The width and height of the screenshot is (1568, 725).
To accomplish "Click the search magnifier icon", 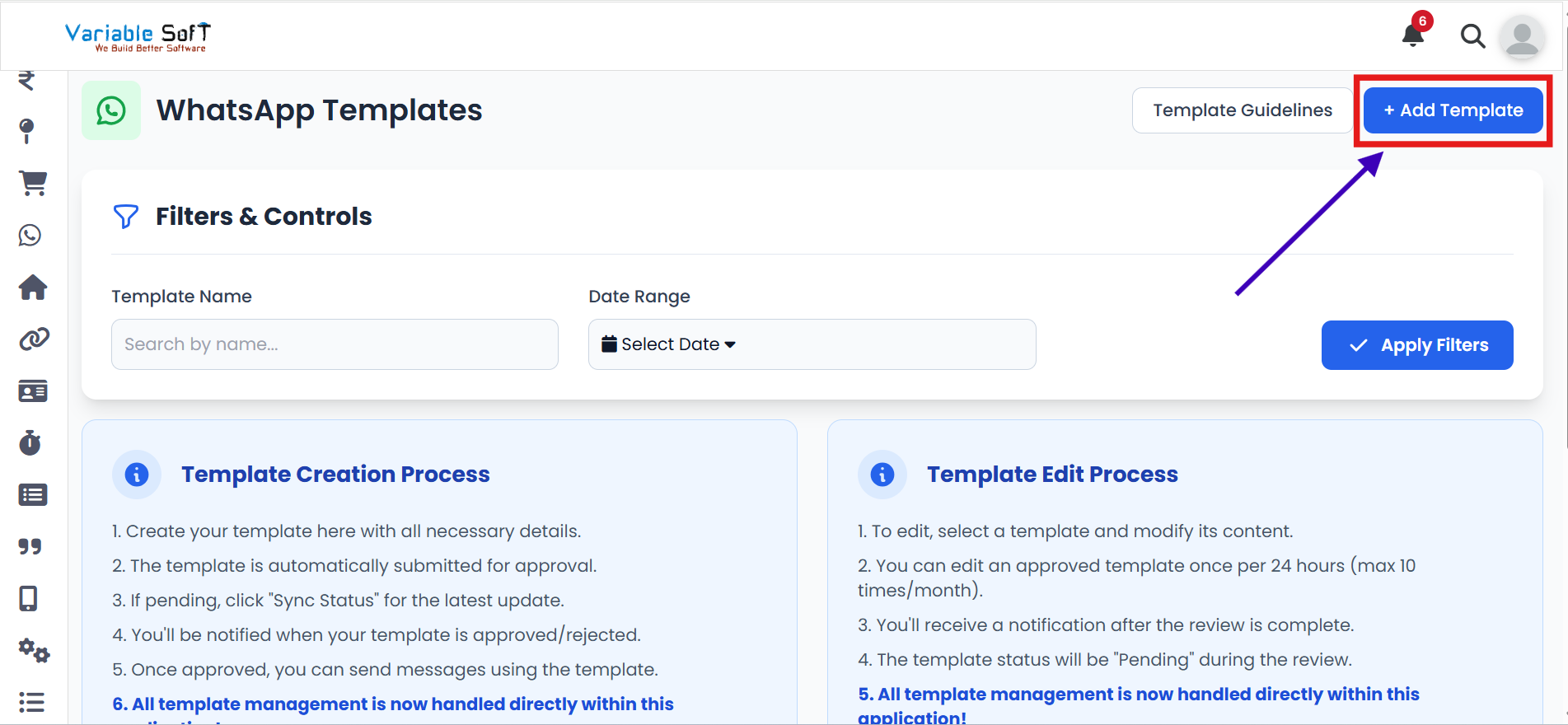I will (x=1472, y=36).
